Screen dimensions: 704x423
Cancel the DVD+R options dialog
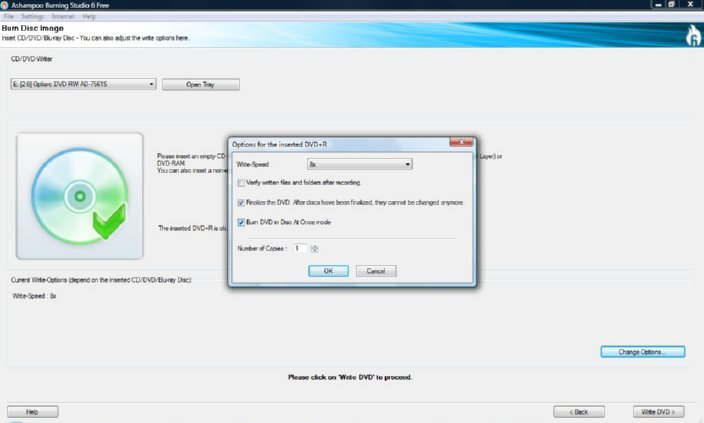376,271
